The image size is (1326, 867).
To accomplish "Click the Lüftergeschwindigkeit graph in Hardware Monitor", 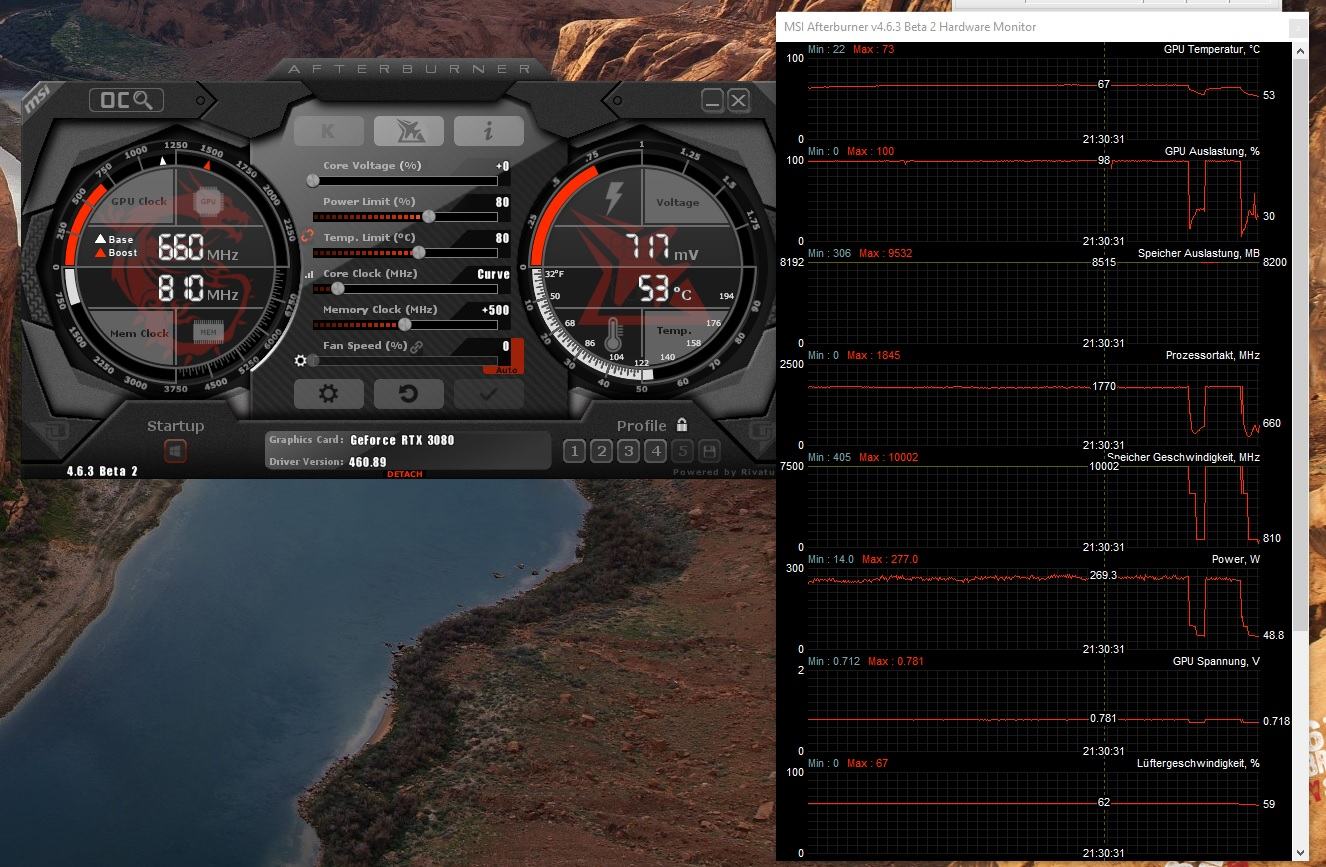I will pyautogui.click(x=1033, y=812).
